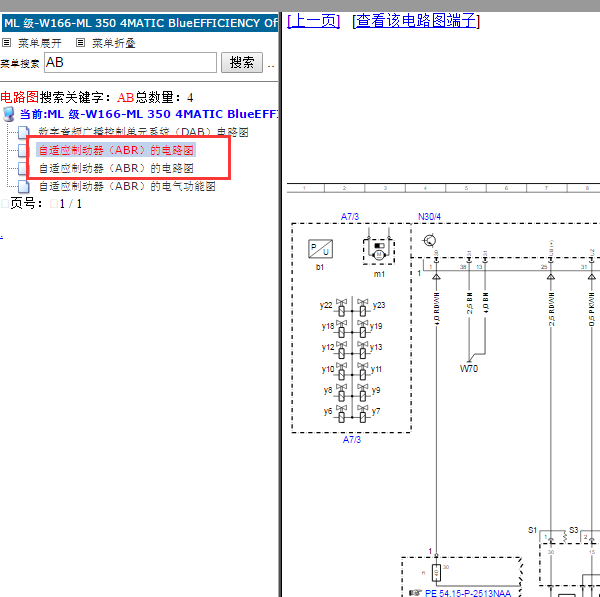The width and height of the screenshot is (600, 597).
Task: Click the 菜单折叠 label
Action: point(114,43)
